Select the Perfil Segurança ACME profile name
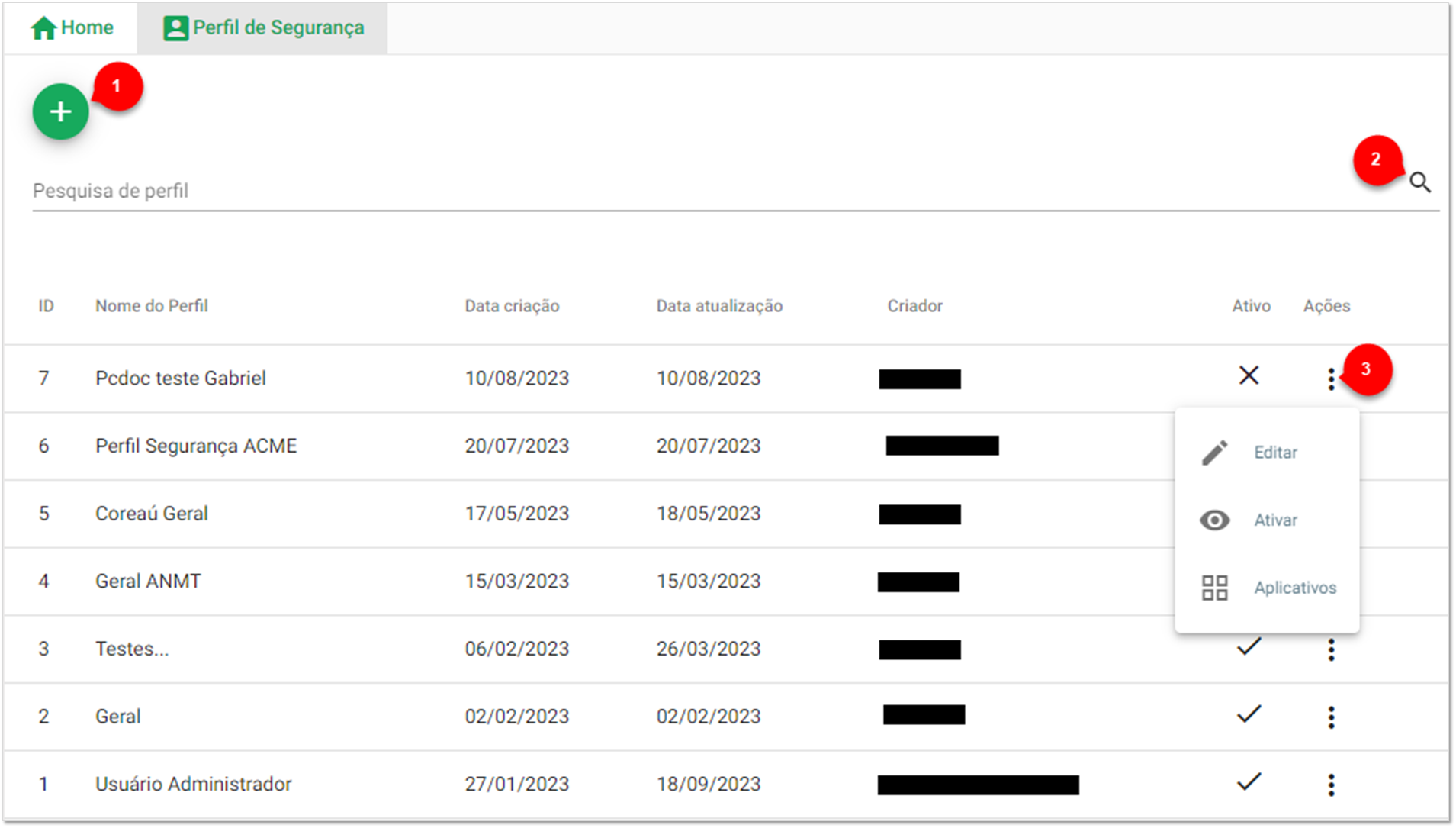Screen dimensions: 1456x828 196,446
